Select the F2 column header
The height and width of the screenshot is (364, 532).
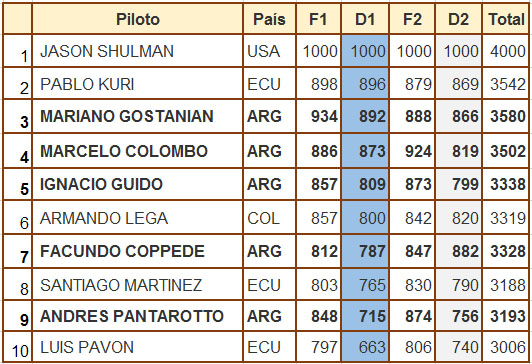412,19
